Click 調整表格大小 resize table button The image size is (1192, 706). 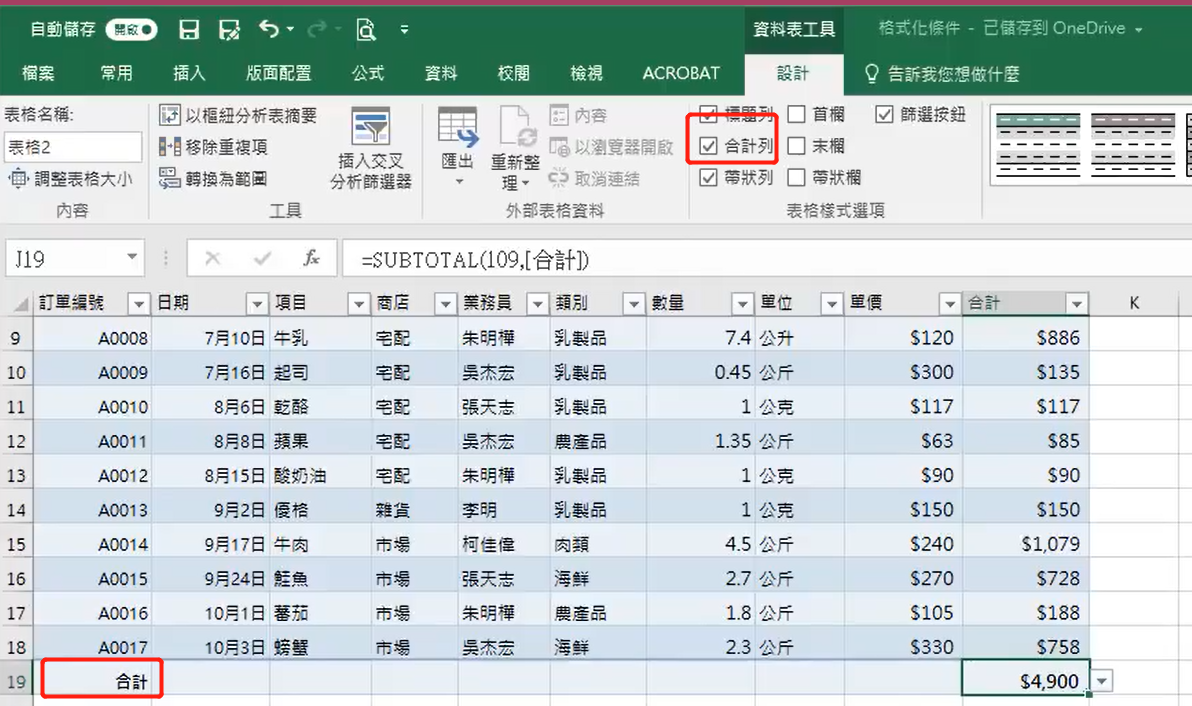[70, 179]
